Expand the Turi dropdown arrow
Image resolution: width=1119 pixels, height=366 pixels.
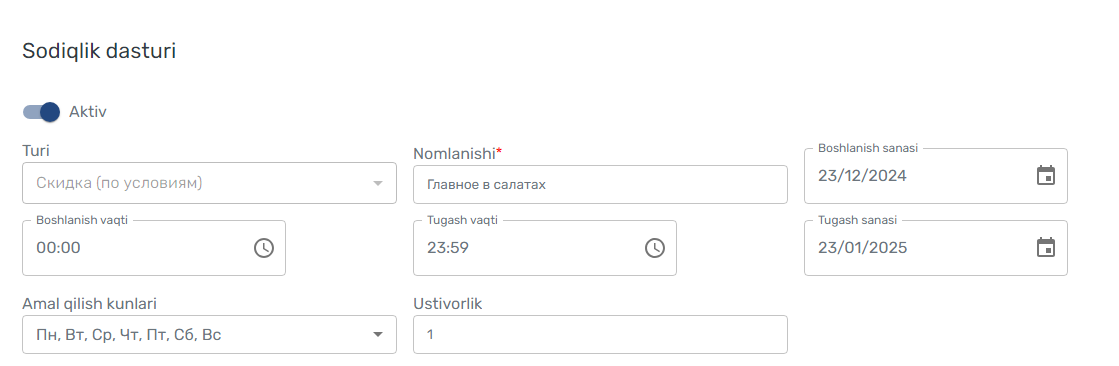pos(378,183)
